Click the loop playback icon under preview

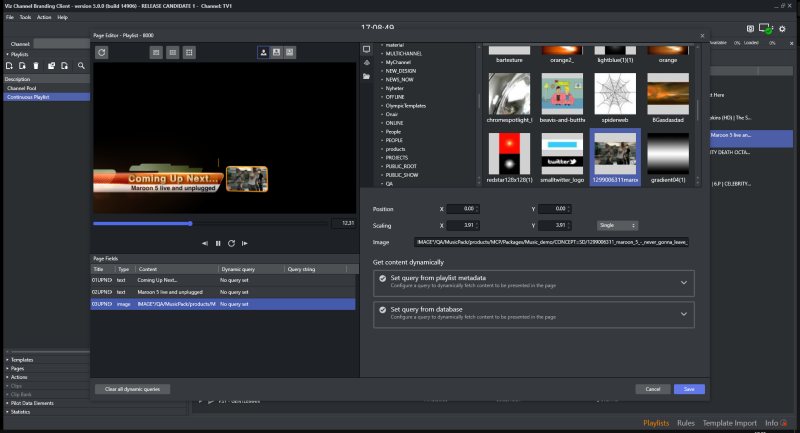coord(231,243)
